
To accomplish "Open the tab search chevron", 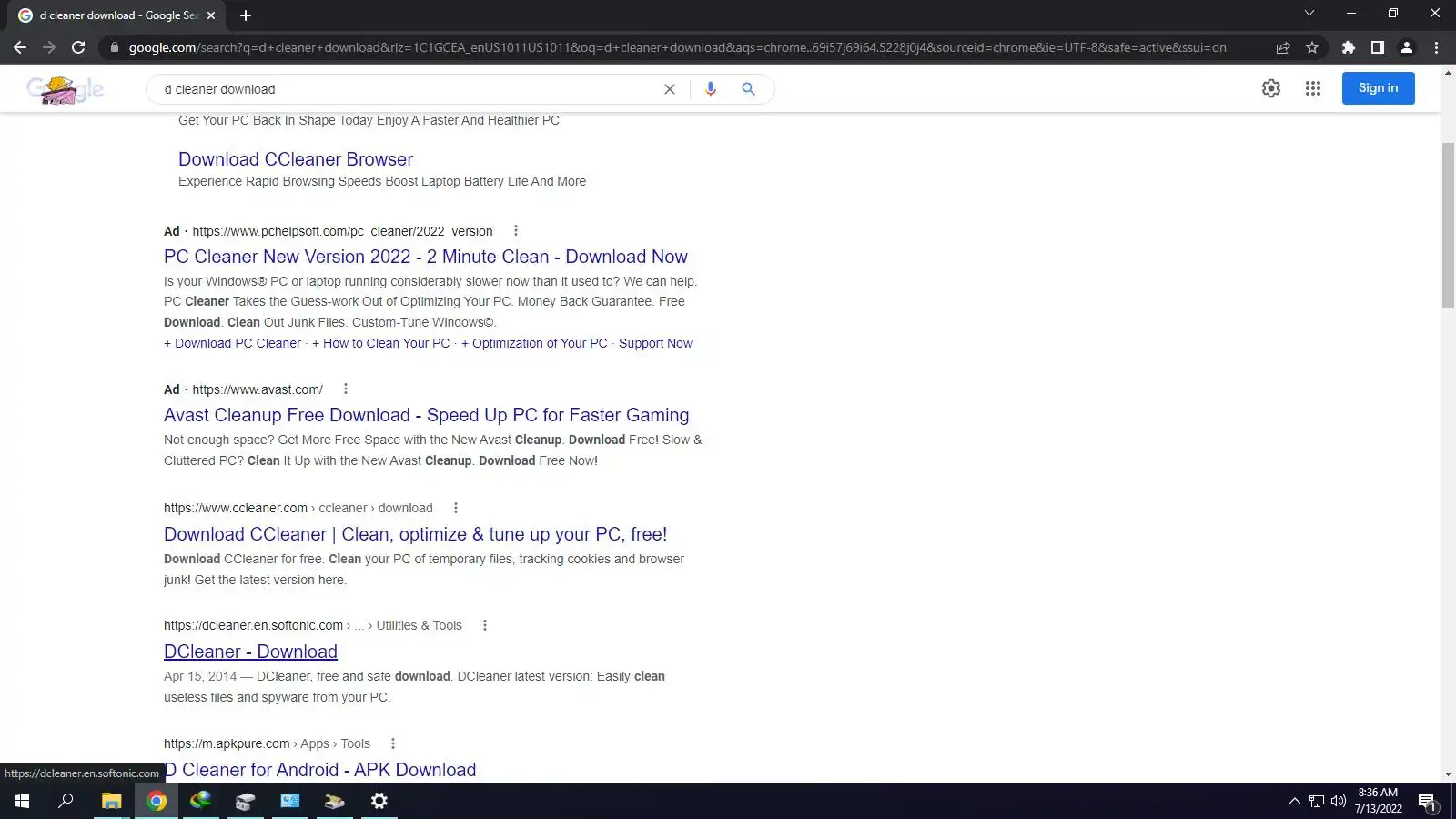I will pyautogui.click(x=1309, y=14).
